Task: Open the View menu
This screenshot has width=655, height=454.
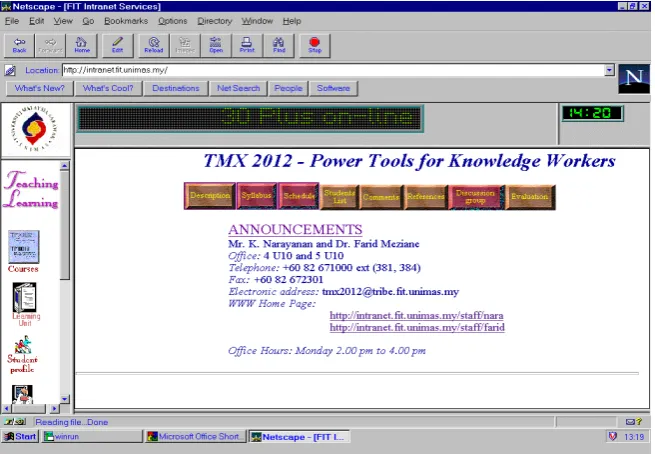Action: point(63,21)
